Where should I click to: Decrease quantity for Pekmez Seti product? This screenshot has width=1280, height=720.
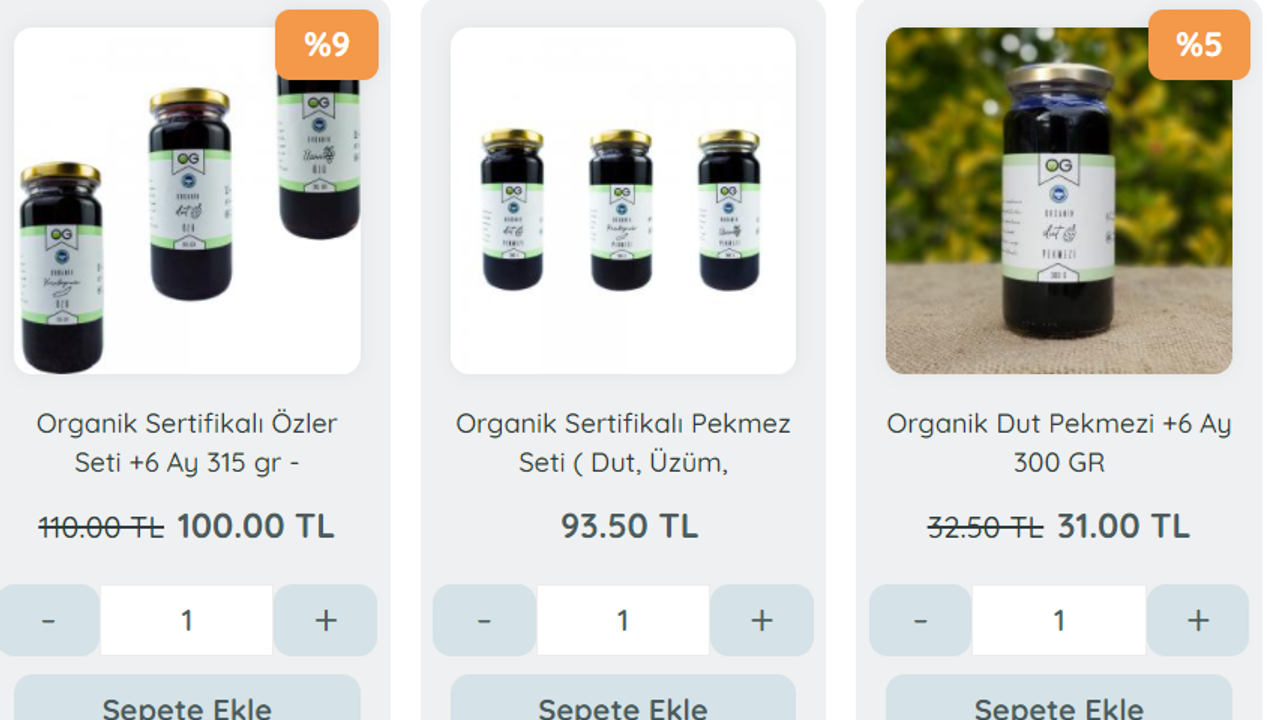click(484, 620)
